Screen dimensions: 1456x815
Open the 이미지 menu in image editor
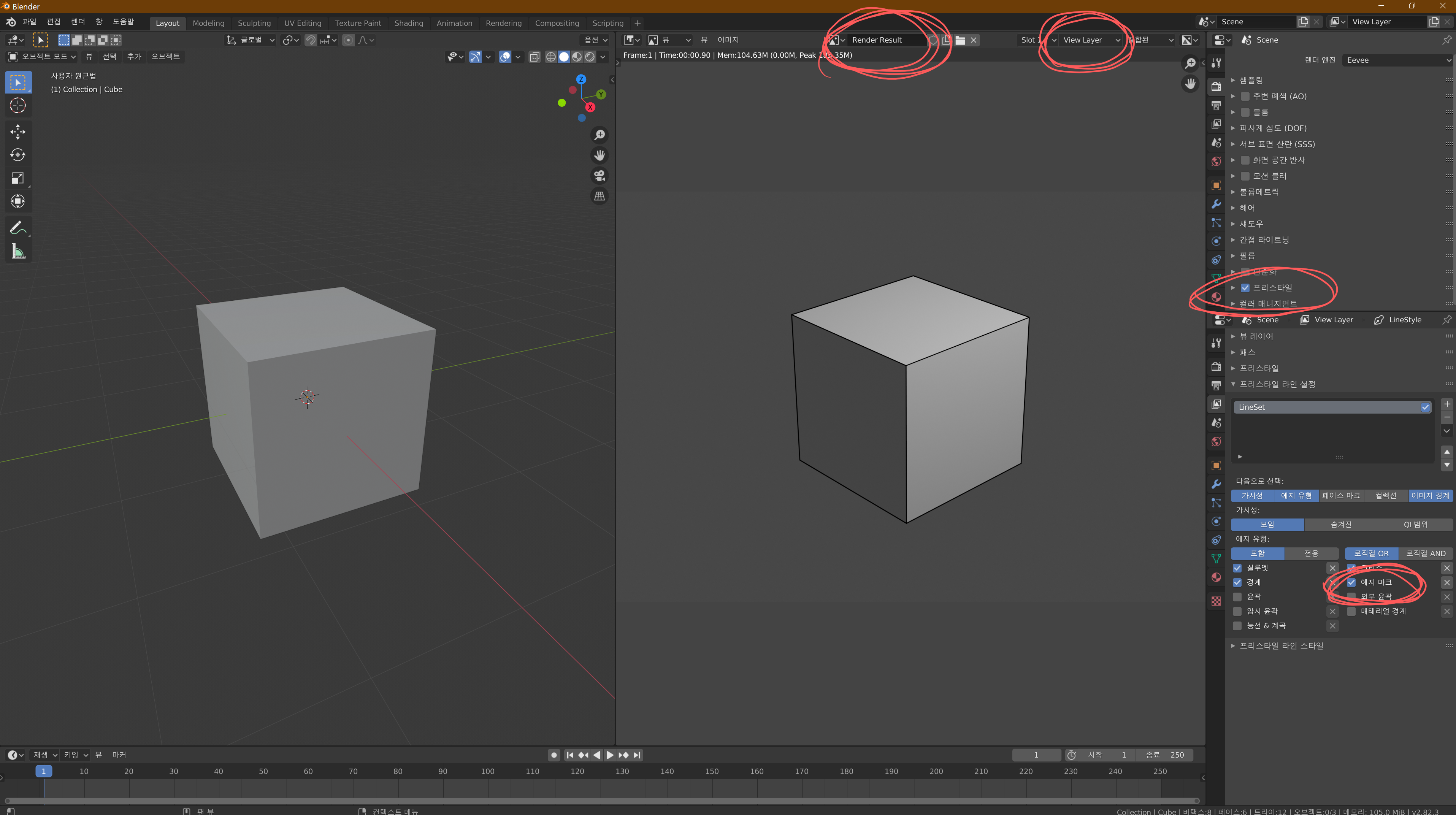tap(728, 40)
